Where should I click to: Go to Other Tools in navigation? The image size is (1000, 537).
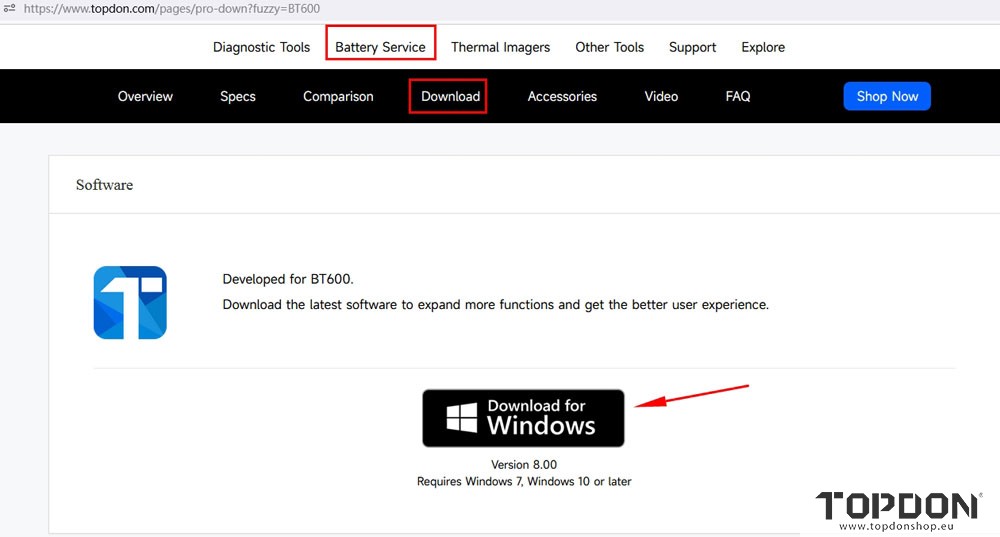click(x=609, y=47)
